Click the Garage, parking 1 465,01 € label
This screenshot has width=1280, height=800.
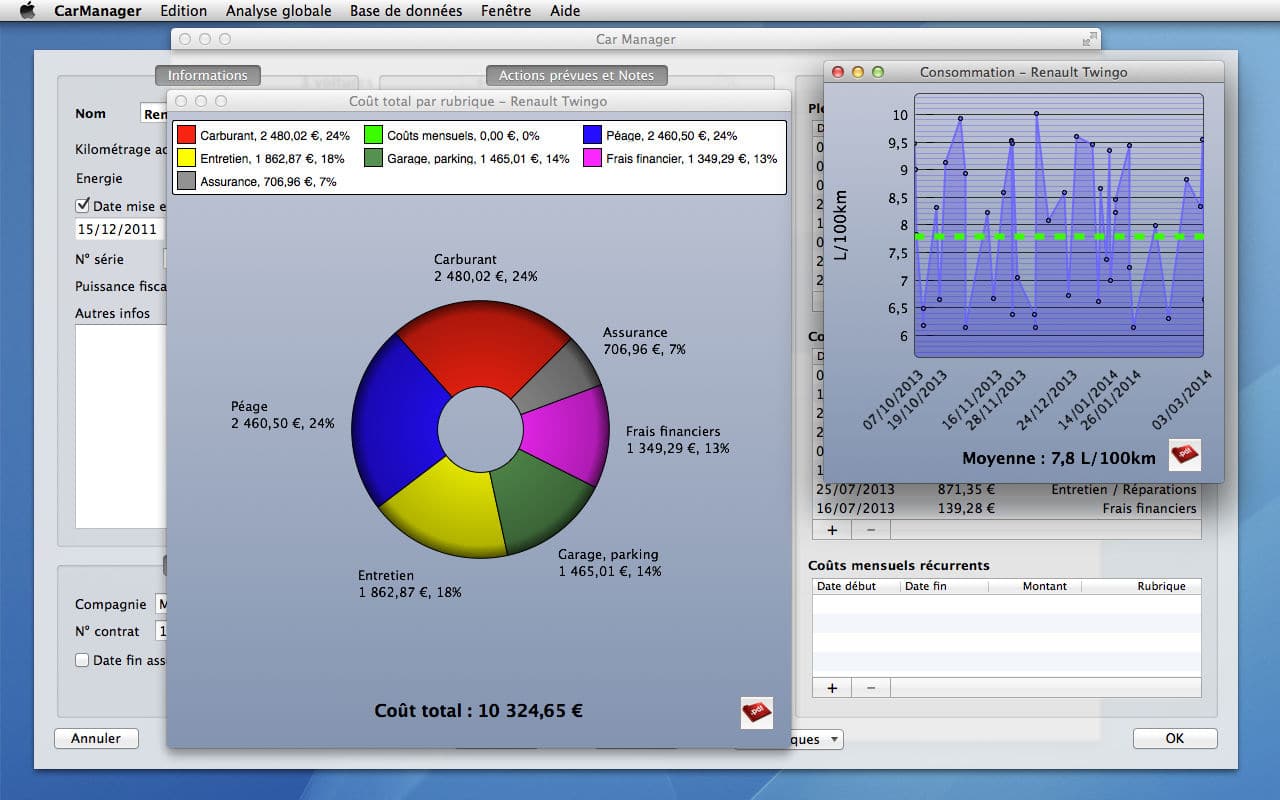coord(609,563)
